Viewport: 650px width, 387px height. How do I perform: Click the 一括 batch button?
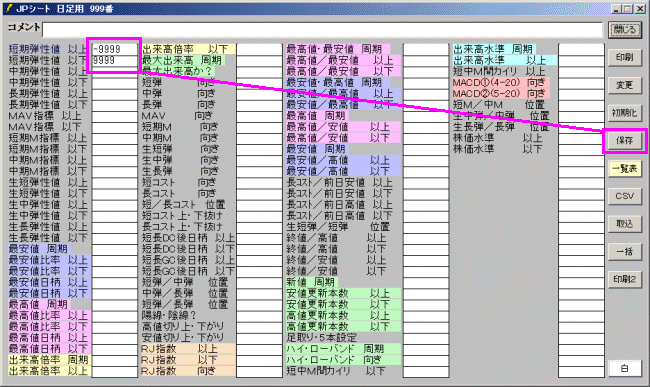point(624,252)
